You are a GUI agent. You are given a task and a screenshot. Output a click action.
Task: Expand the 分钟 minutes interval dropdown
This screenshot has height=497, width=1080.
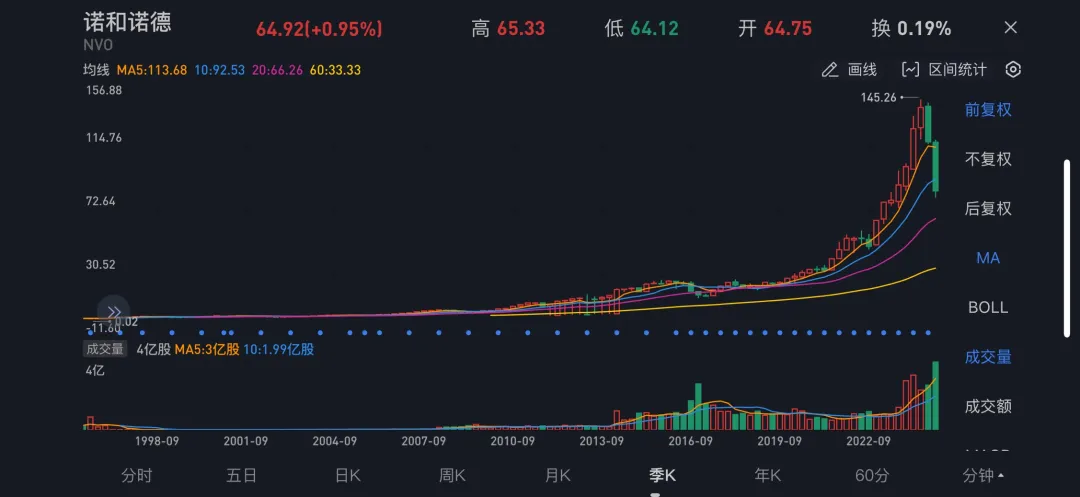tap(982, 475)
